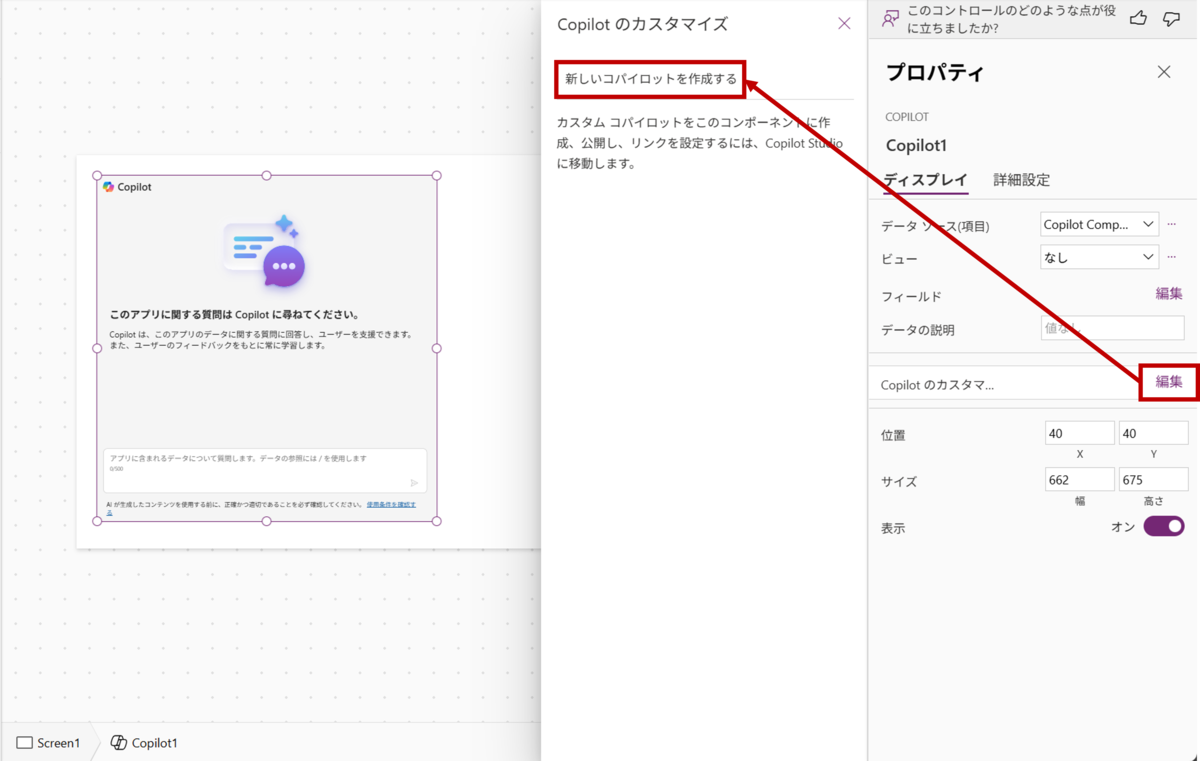
Task: Click the send arrow icon in chat box
Action: coord(414,482)
